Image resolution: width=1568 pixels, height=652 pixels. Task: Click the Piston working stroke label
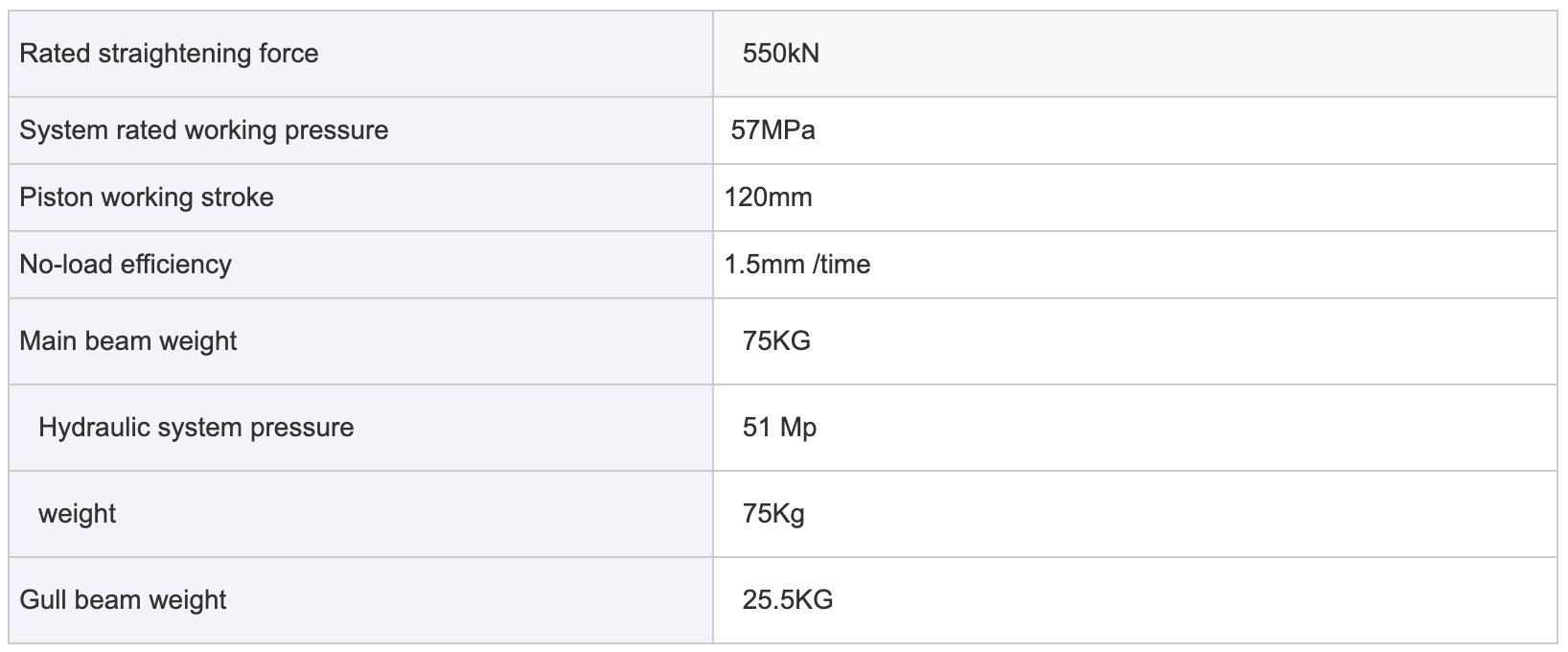tap(147, 198)
